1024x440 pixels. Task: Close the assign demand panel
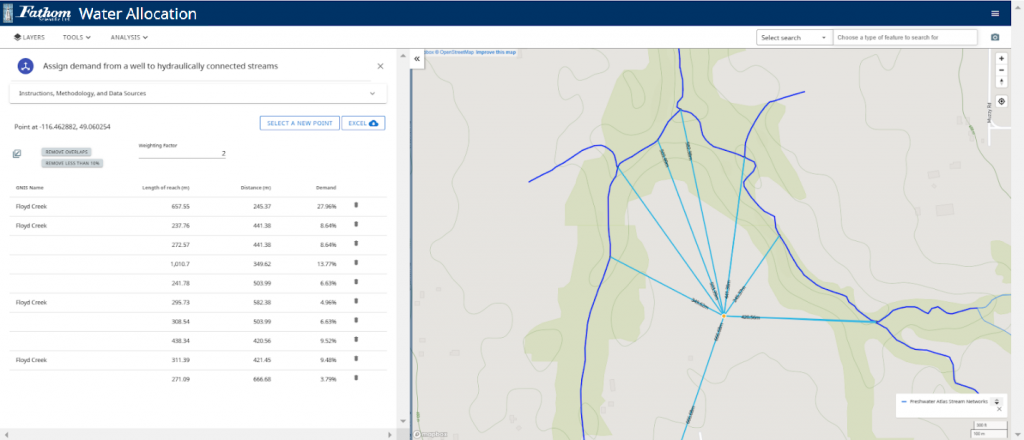(380, 66)
